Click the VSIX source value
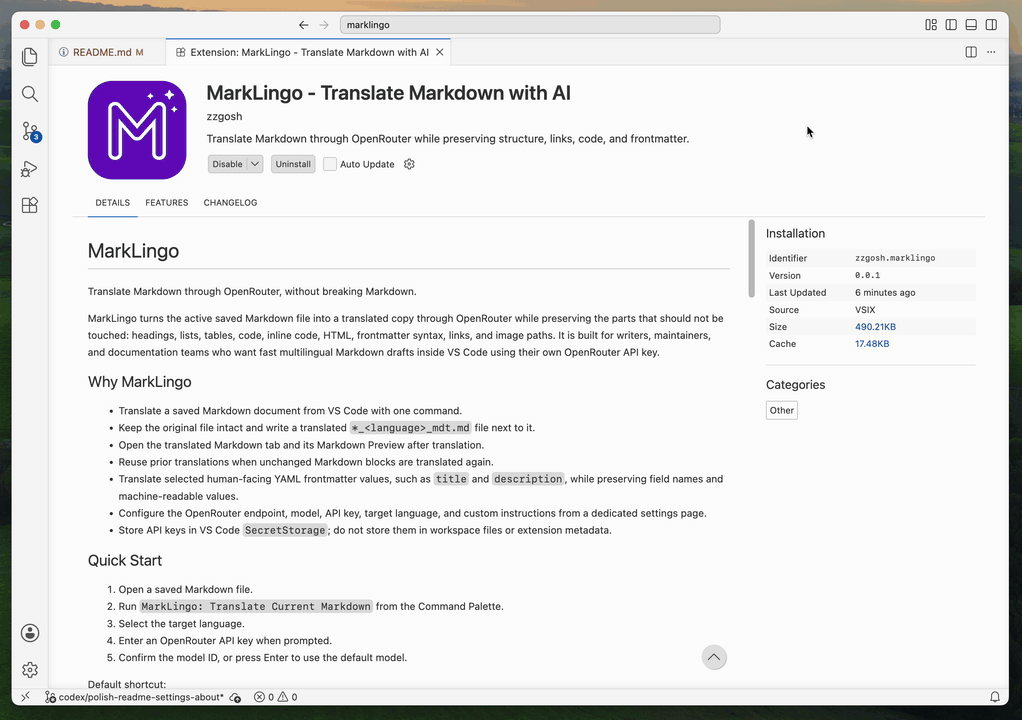 pos(865,310)
